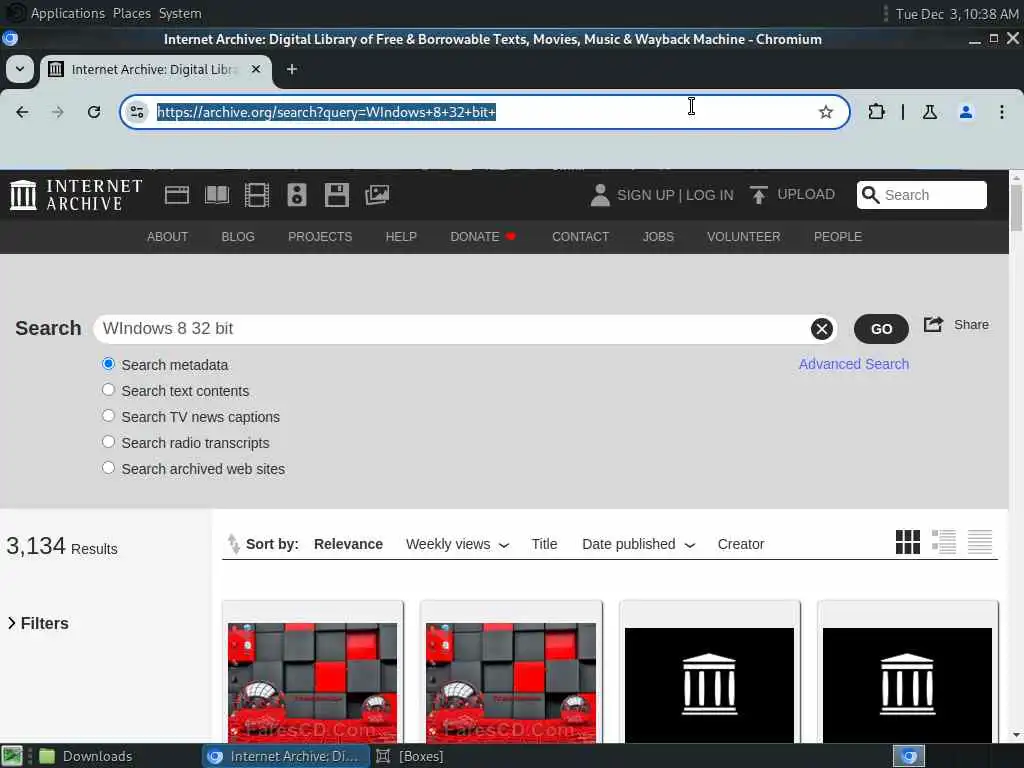Open the browser Extensions puzzle icon
This screenshot has width=1024, height=768.
tap(876, 112)
